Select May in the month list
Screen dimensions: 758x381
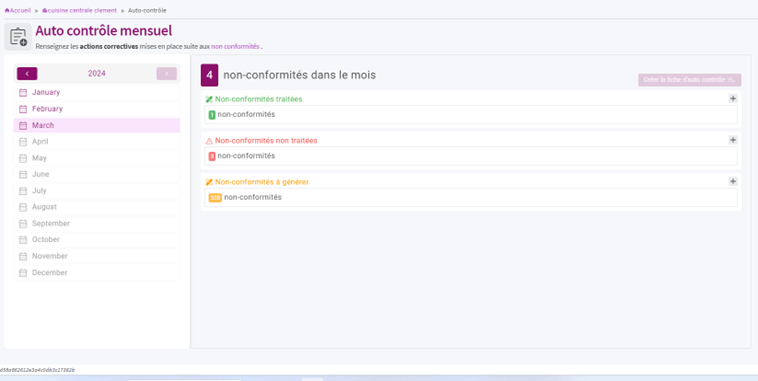[x=97, y=158]
